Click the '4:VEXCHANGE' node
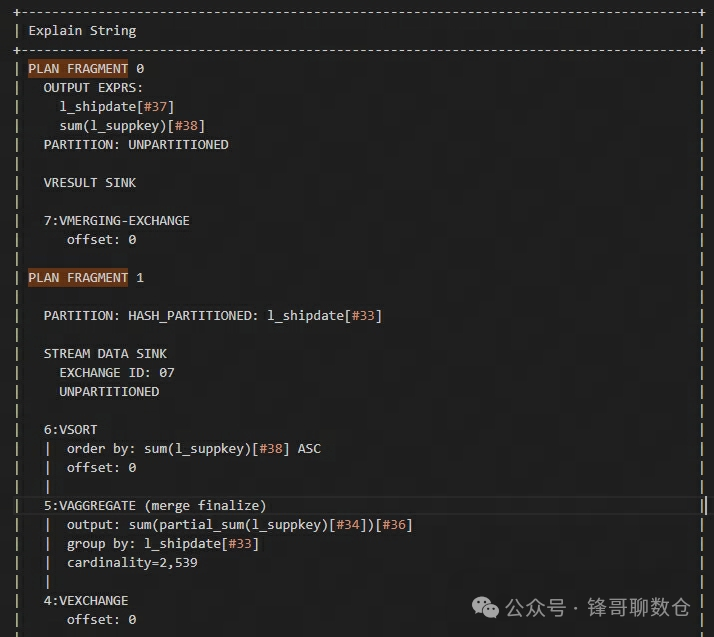714x637 pixels. pyautogui.click(x=86, y=601)
